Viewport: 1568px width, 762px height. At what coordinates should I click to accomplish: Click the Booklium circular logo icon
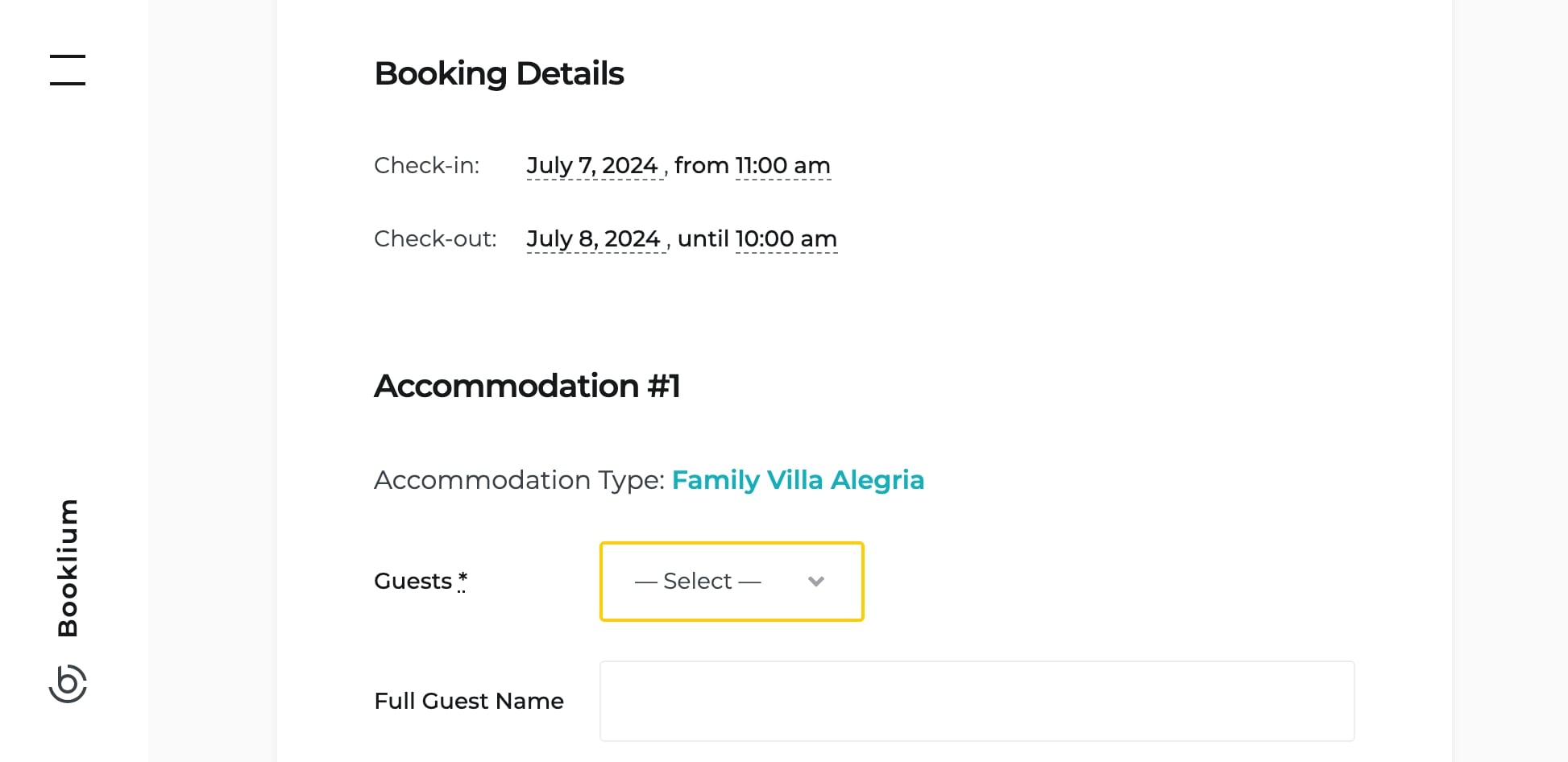tap(68, 684)
